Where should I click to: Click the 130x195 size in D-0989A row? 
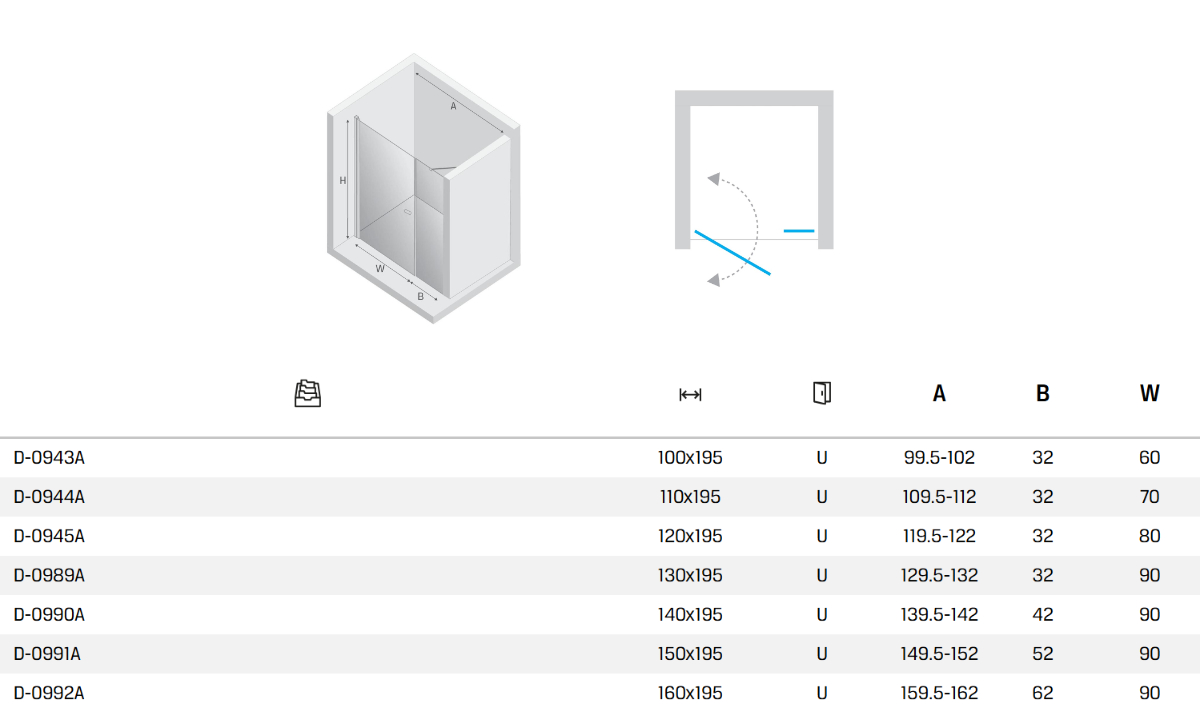(x=690, y=576)
